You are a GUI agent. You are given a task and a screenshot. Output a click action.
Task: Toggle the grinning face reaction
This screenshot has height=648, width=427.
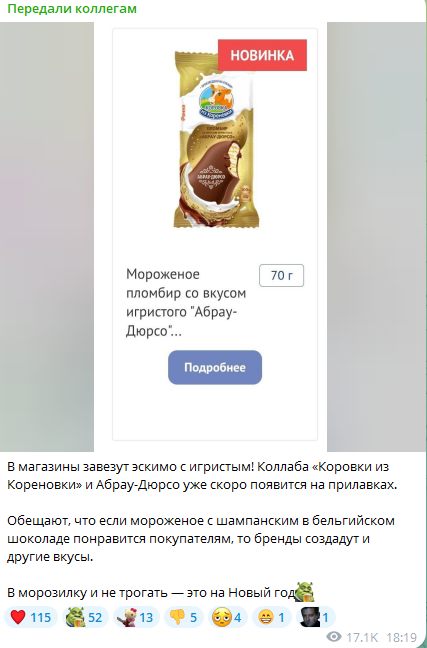click(272, 617)
